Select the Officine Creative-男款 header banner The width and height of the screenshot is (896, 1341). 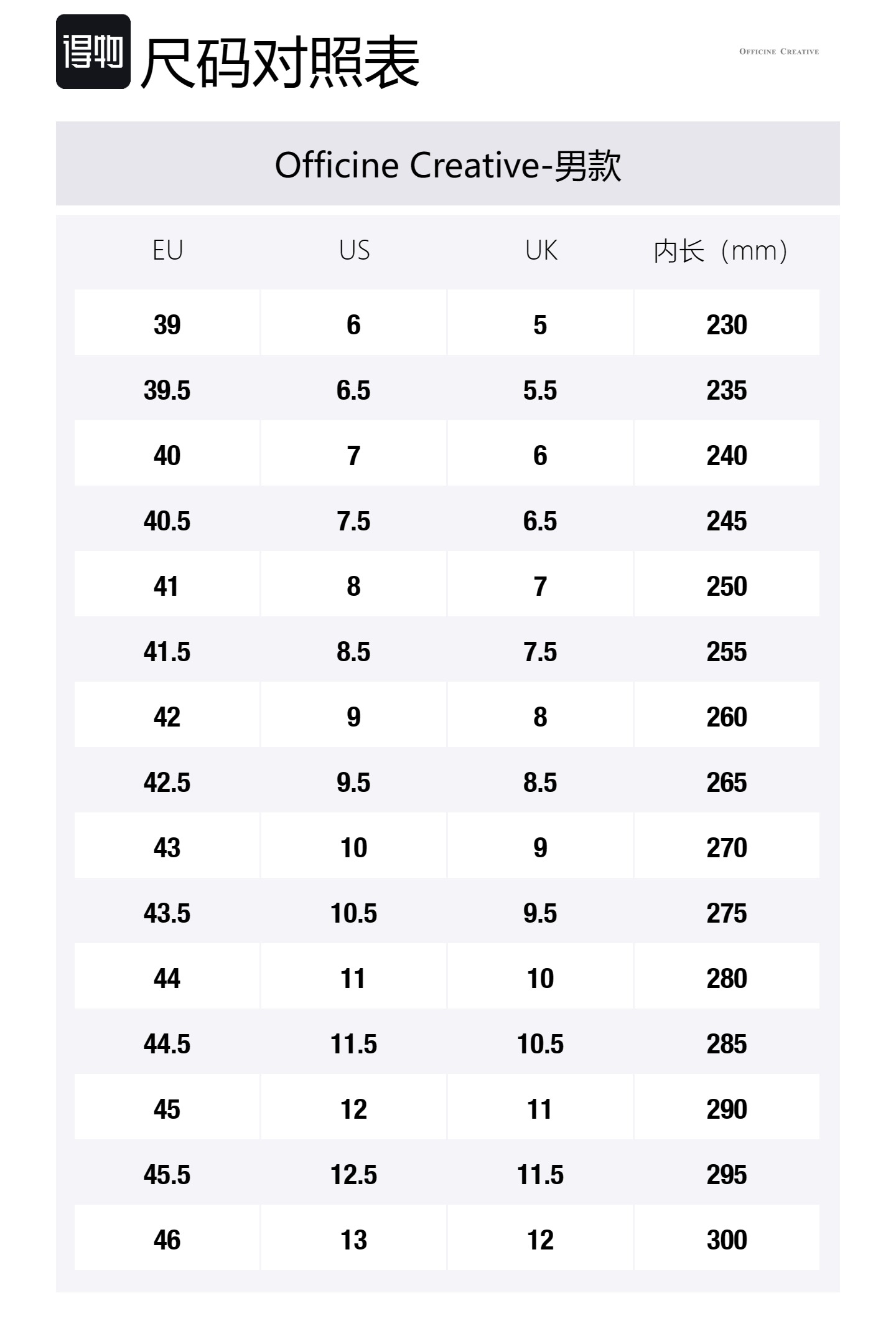pos(448,164)
